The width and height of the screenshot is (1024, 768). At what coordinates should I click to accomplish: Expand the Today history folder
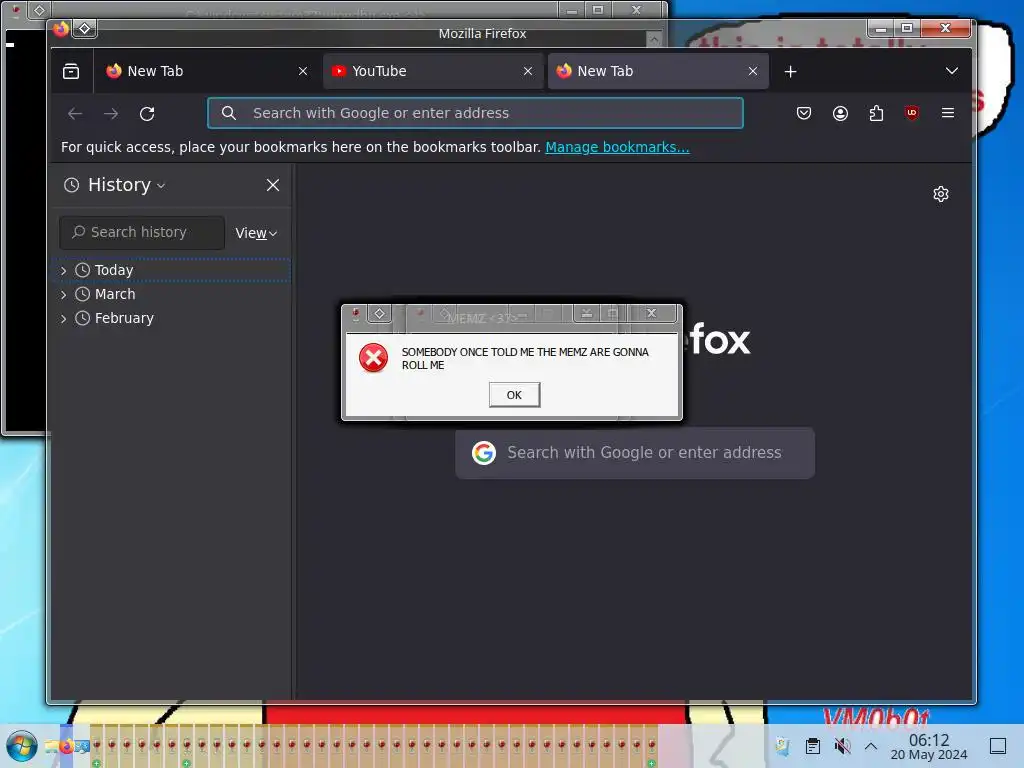(x=63, y=270)
